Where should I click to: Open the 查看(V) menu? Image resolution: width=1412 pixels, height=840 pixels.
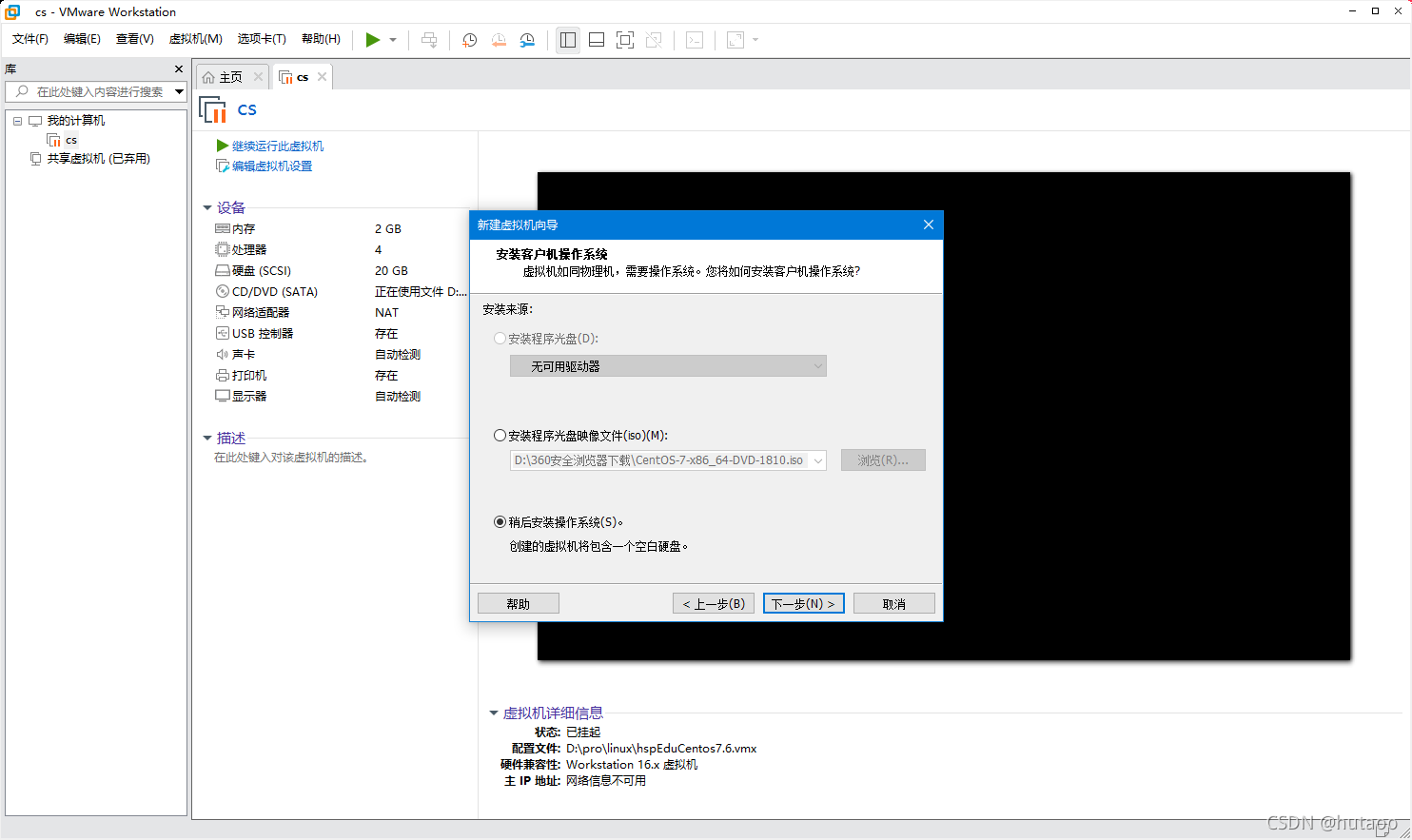click(134, 39)
